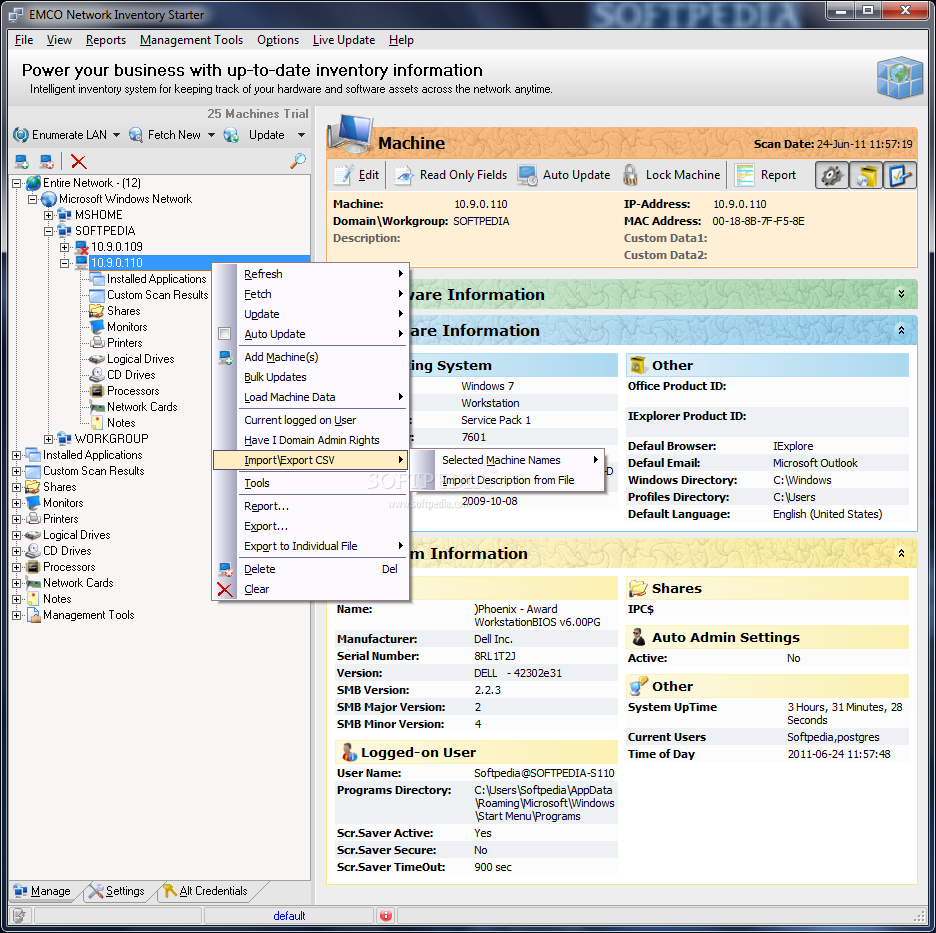Click the yellow folder icon in Machine toolbar

(x=866, y=175)
